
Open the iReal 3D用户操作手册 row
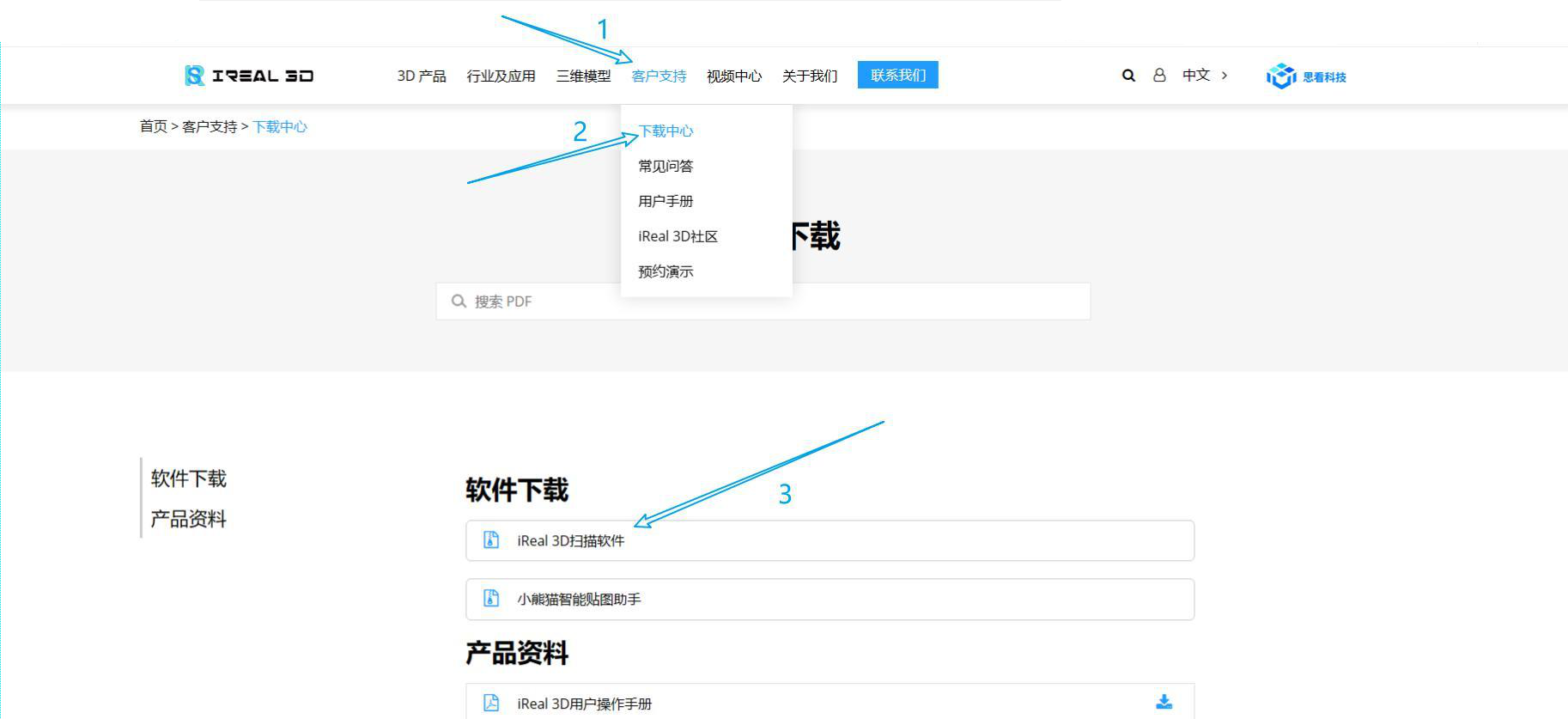coord(830,702)
